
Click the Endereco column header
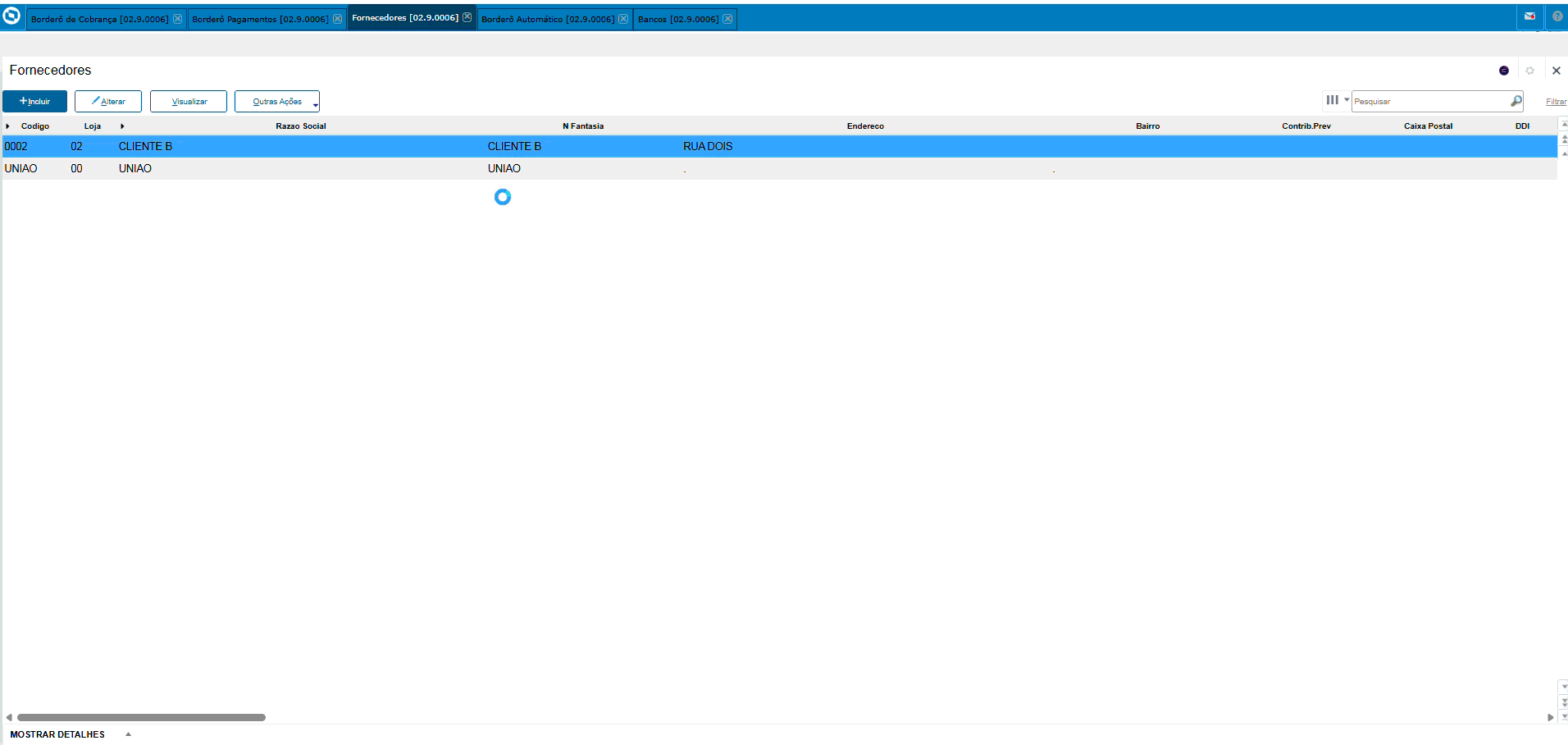coord(865,126)
